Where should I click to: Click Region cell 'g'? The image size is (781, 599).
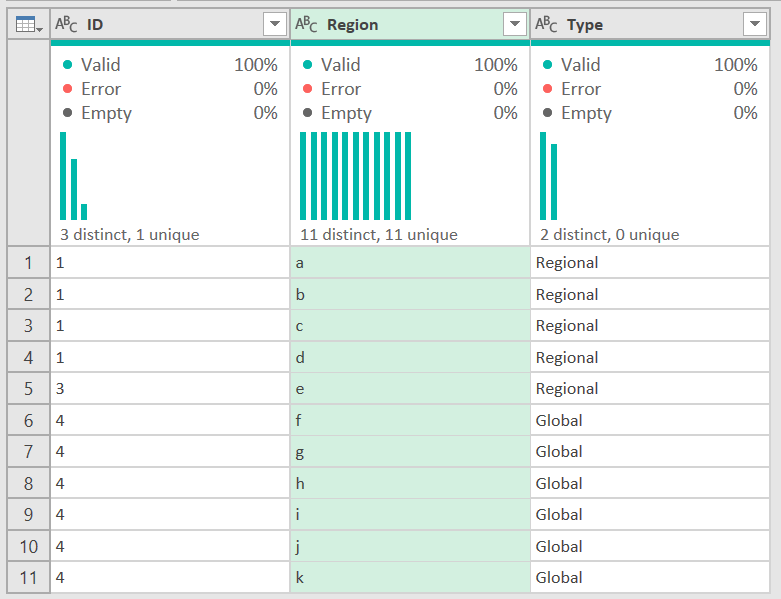coord(410,452)
